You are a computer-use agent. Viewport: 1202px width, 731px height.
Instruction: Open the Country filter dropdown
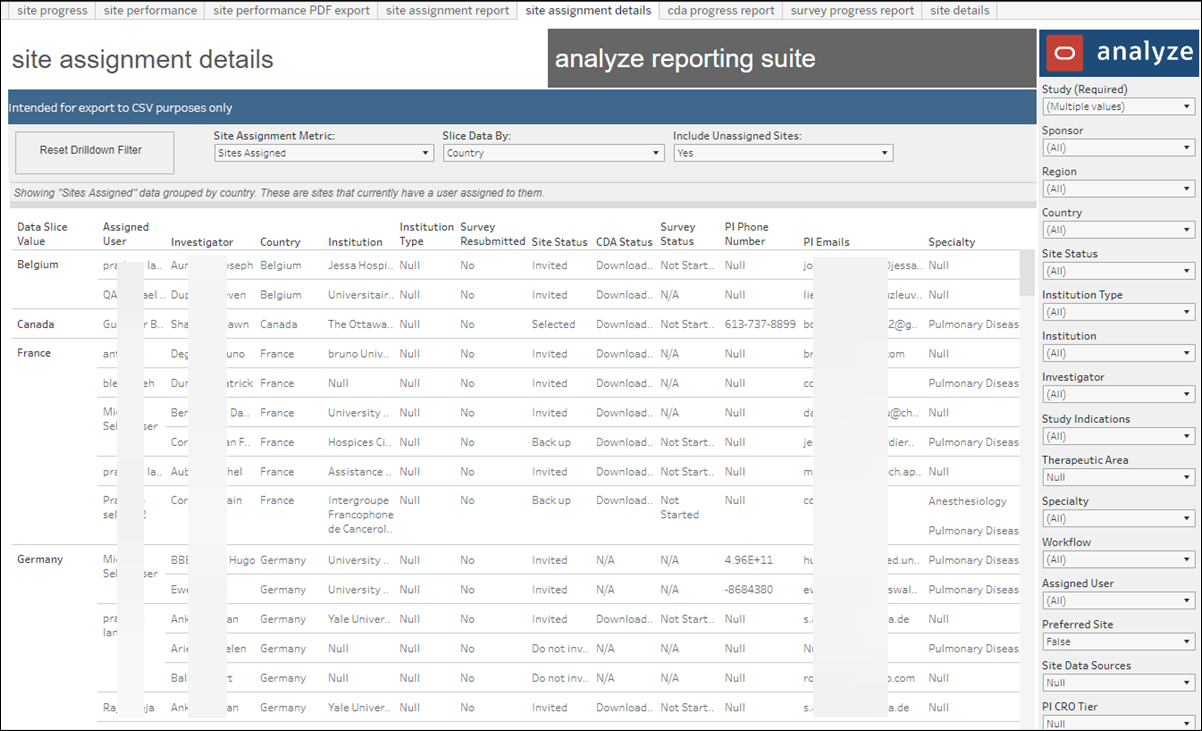click(x=1118, y=230)
